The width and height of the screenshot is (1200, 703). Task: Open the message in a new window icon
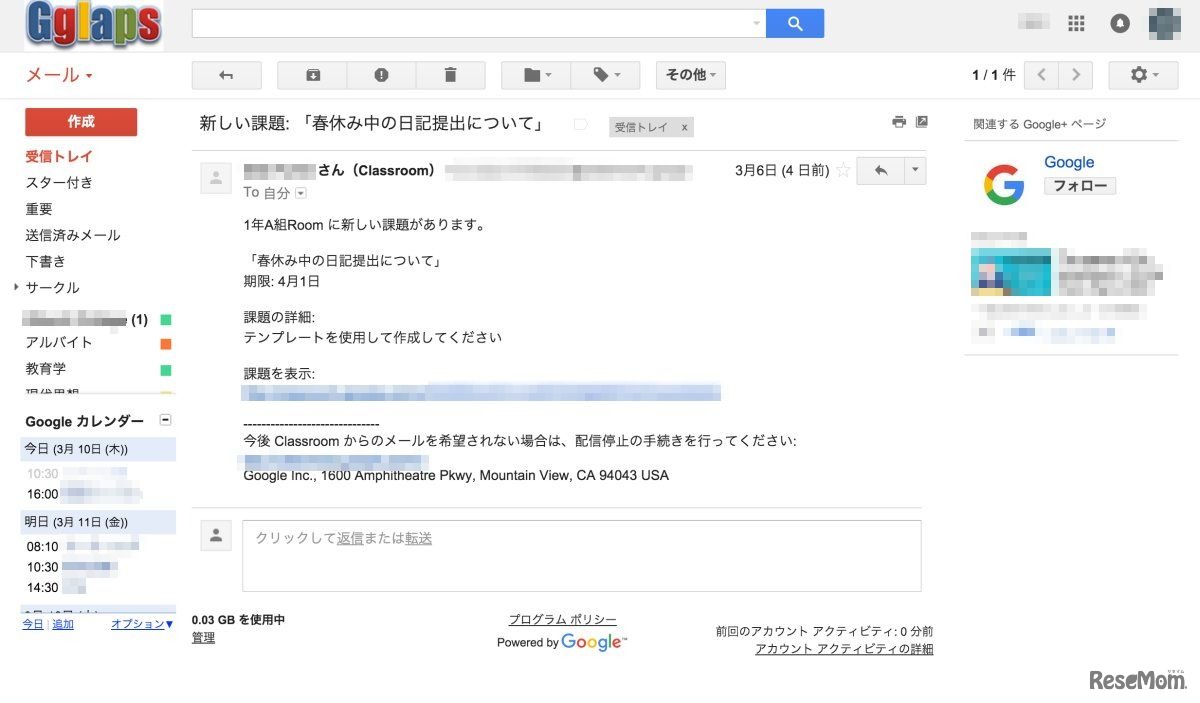click(921, 121)
